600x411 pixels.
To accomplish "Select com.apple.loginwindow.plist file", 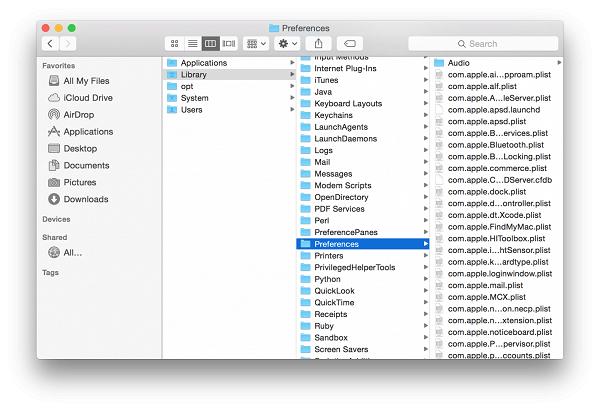I will [497, 274].
